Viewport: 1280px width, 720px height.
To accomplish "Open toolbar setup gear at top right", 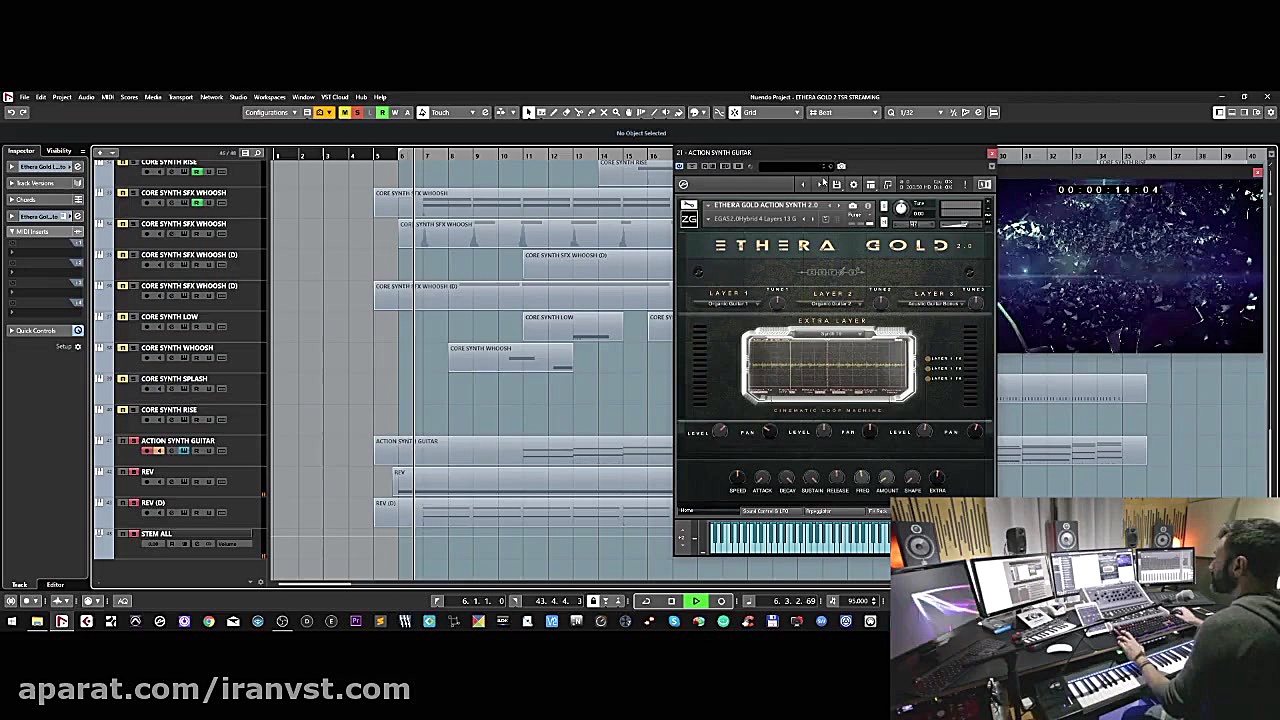I will 1269,112.
